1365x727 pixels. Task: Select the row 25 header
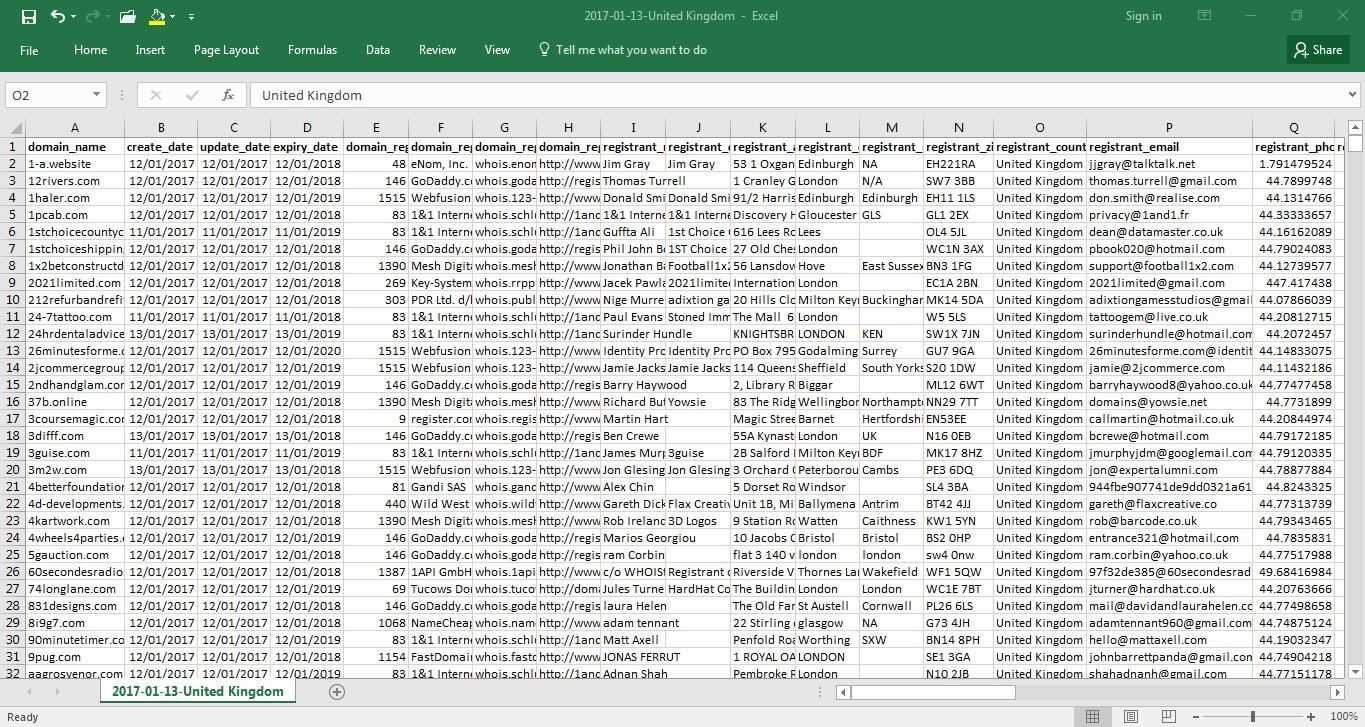point(12,554)
